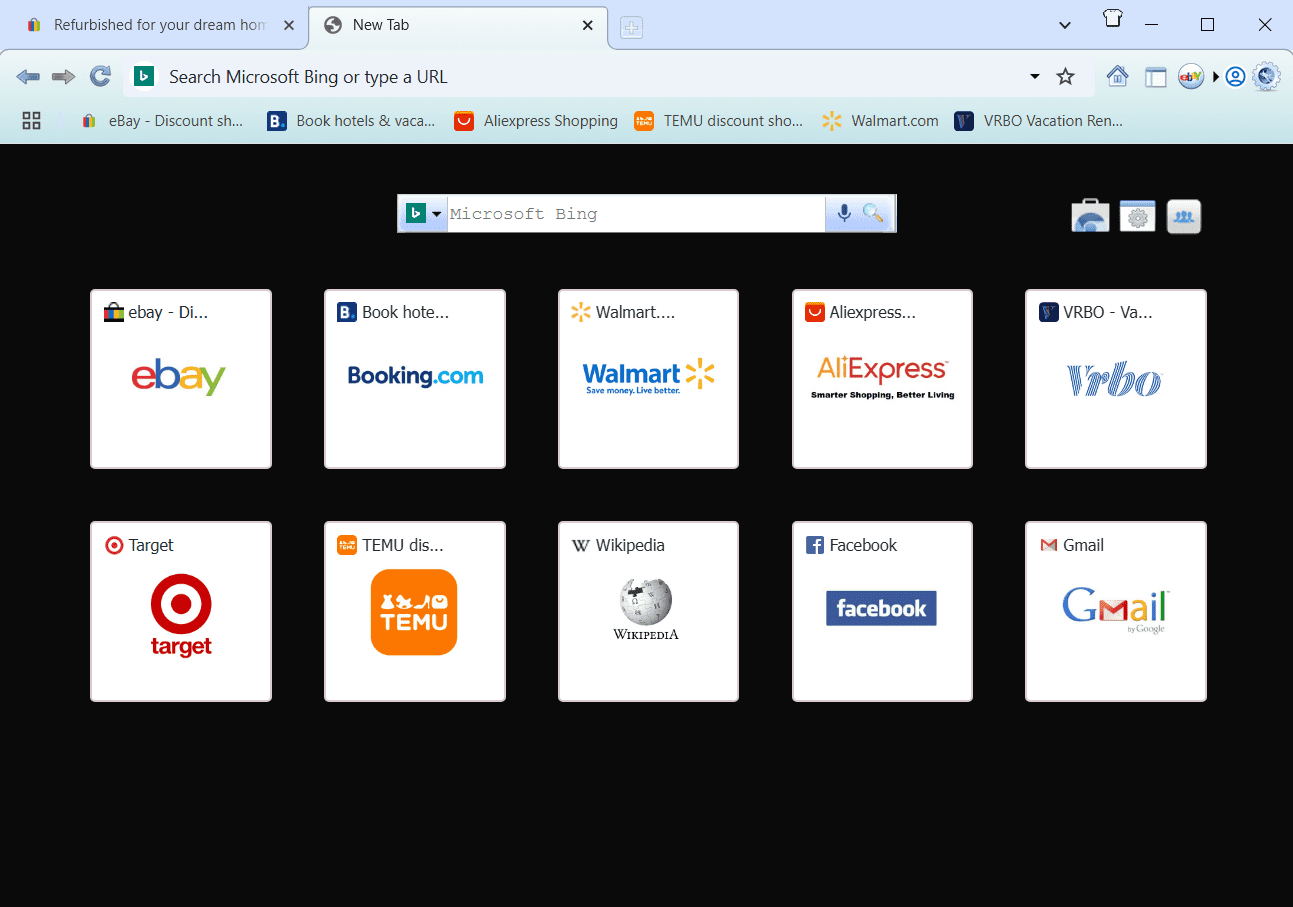Click the magnifying glass search button
Viewport: 1293px width, 907px height.
[874, 213]
